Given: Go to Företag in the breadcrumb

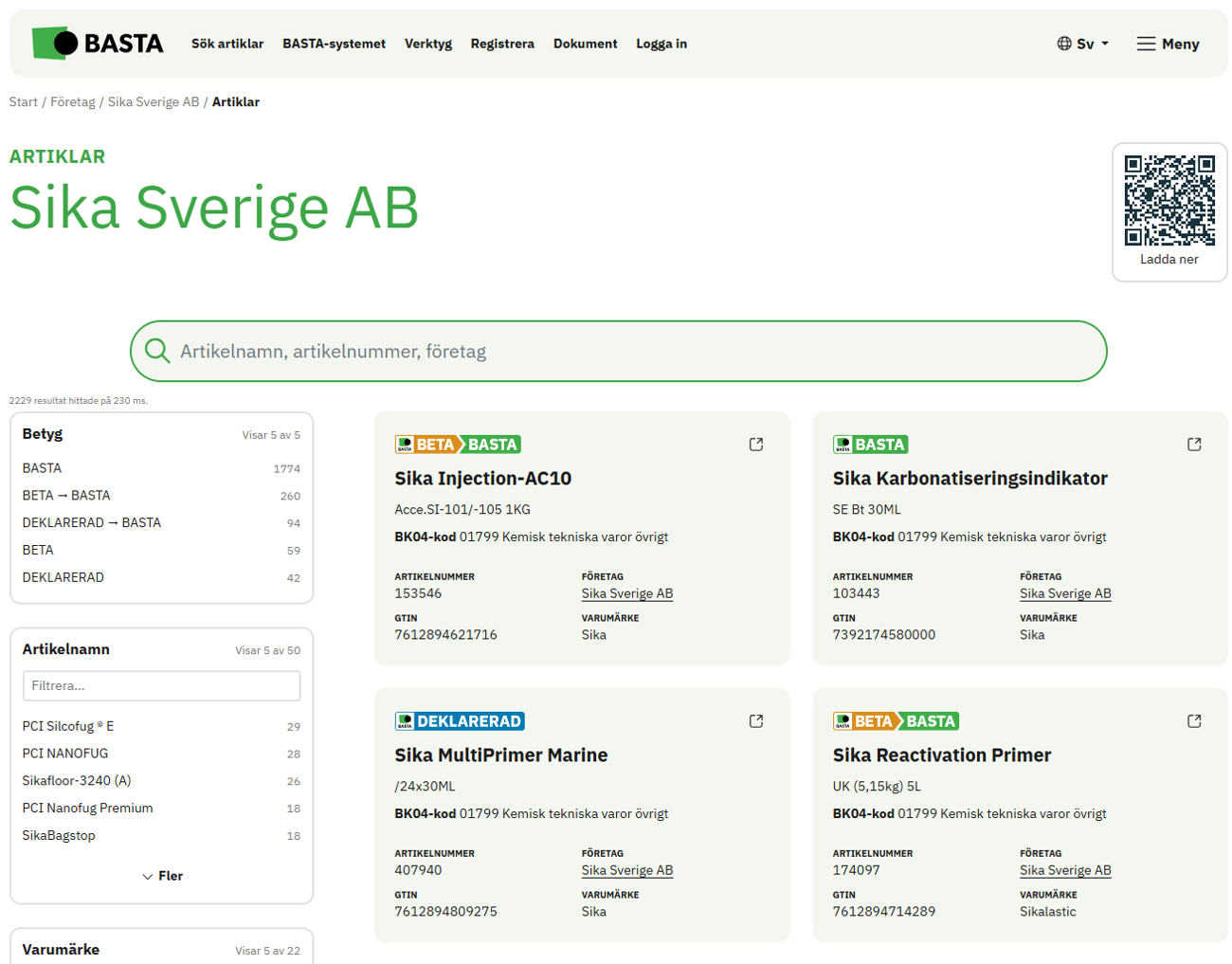Looking at the screenshot, I should point(73,102).
